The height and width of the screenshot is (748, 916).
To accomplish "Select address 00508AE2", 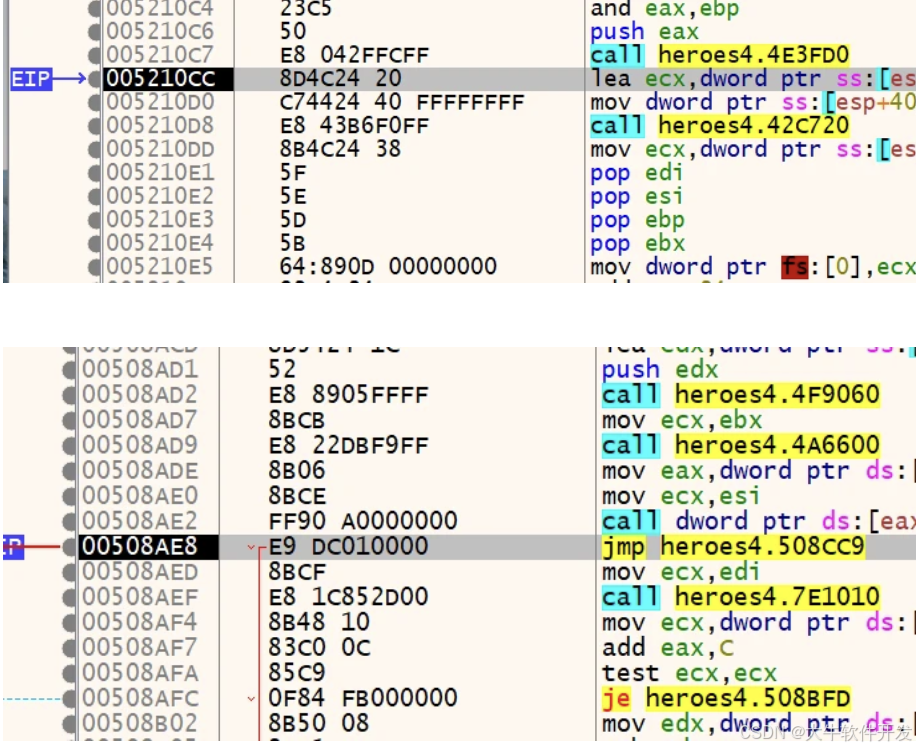I will pos(140,521).
